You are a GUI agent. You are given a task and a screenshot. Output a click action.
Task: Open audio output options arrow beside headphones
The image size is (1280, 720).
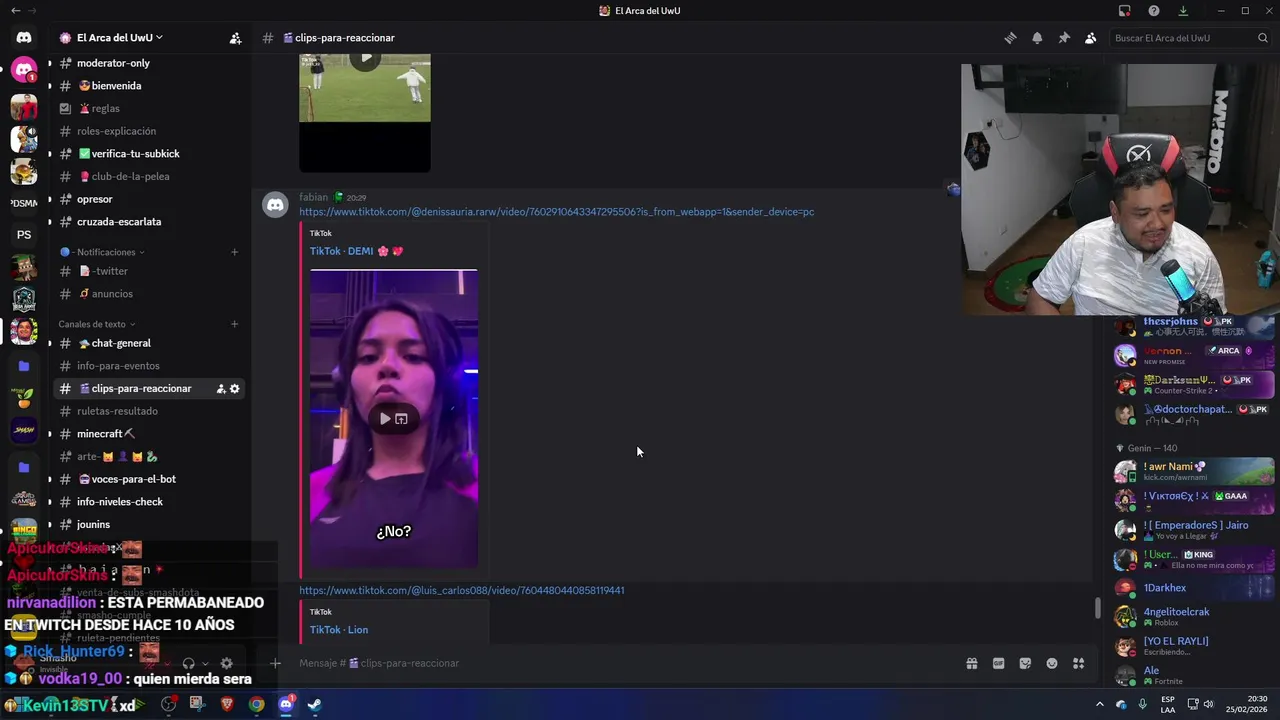(205, 663)
